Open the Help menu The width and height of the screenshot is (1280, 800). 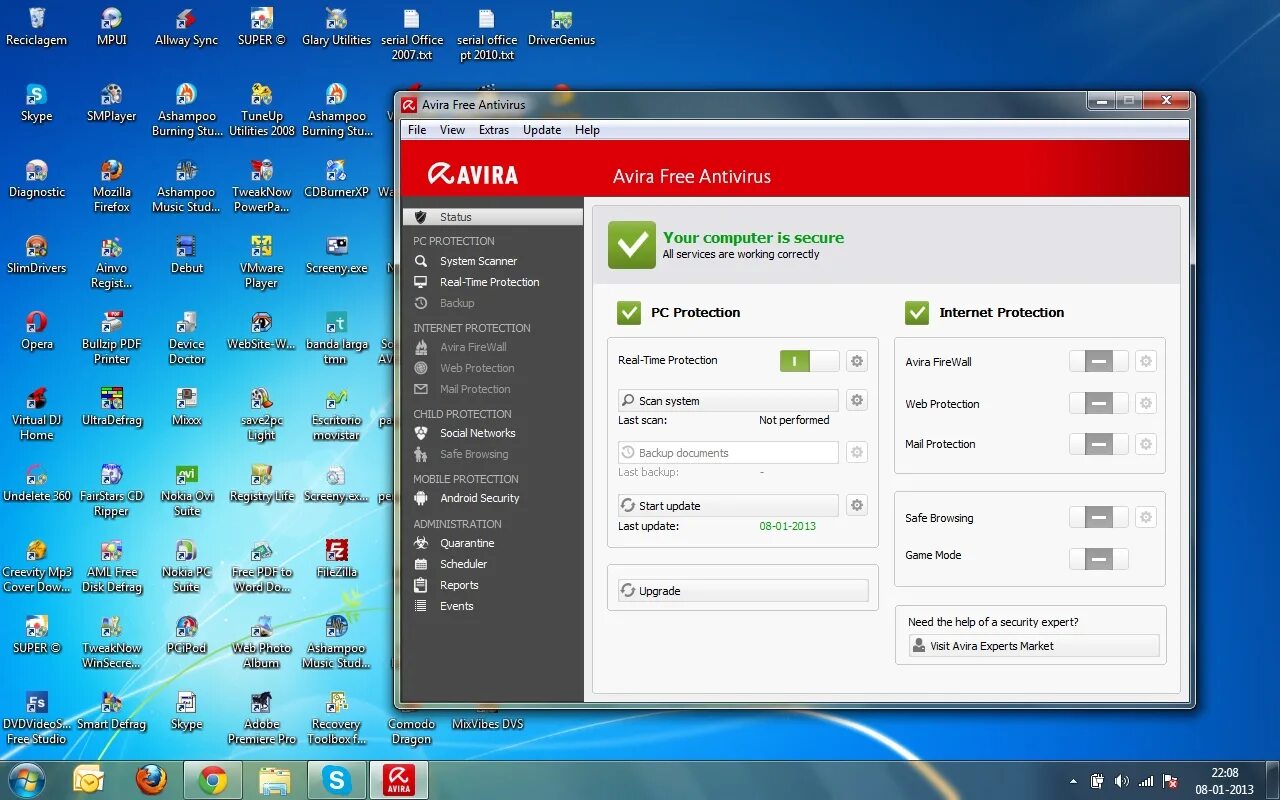point(587,130)
